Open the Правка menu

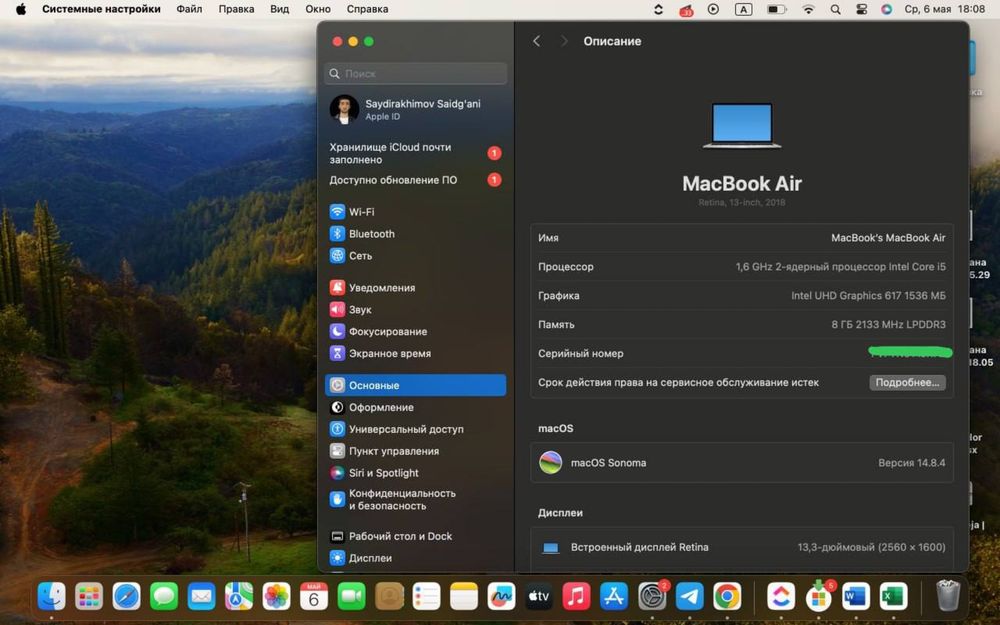click(236, 9)
